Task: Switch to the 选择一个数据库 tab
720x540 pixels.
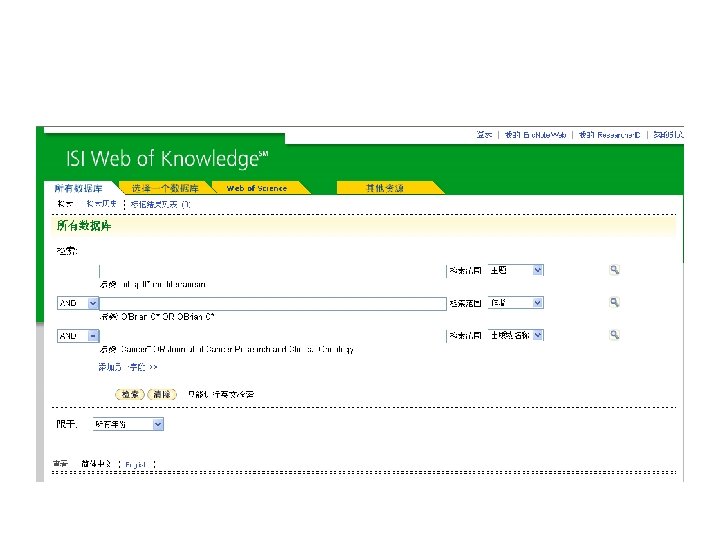Action: click(x=165, y=188)
